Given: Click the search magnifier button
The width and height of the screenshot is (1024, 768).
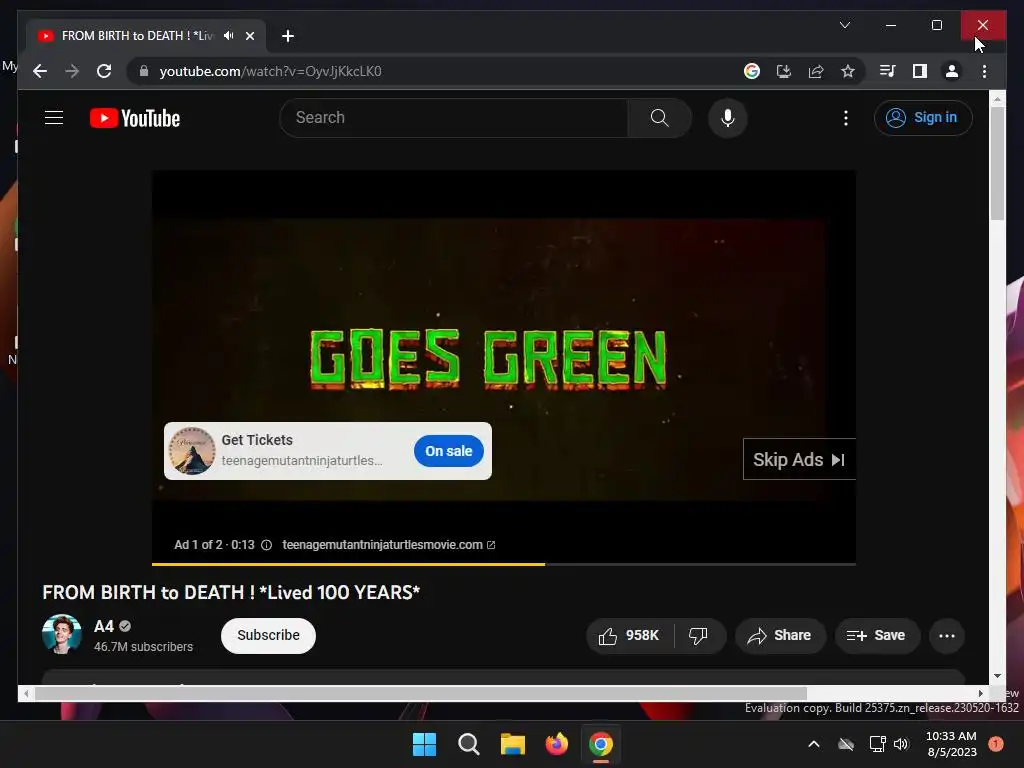Looking at the screenshot, I should [660, 118].
